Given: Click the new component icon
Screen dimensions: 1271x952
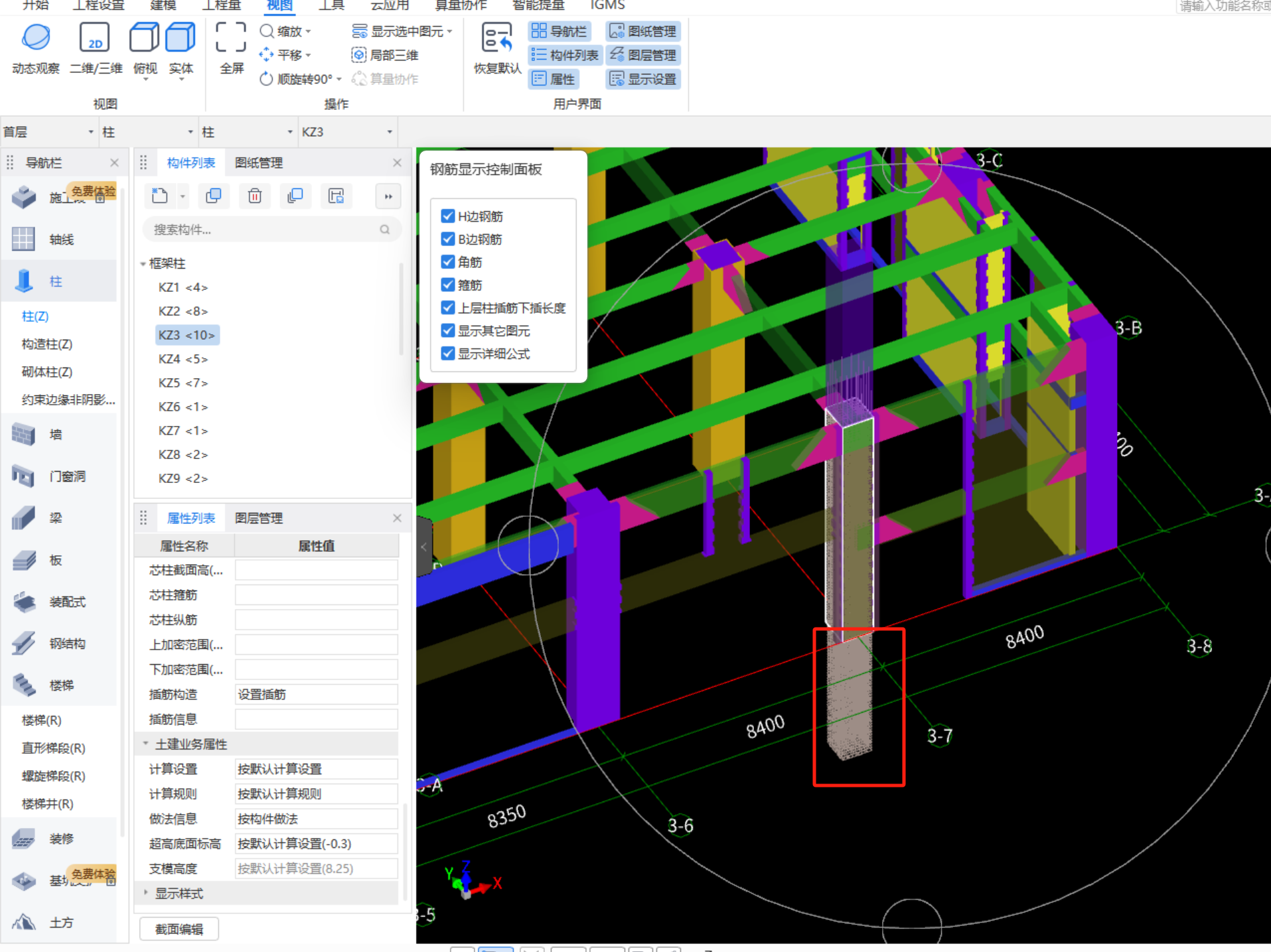Looking at the screenshot, I should pos(159,196).
